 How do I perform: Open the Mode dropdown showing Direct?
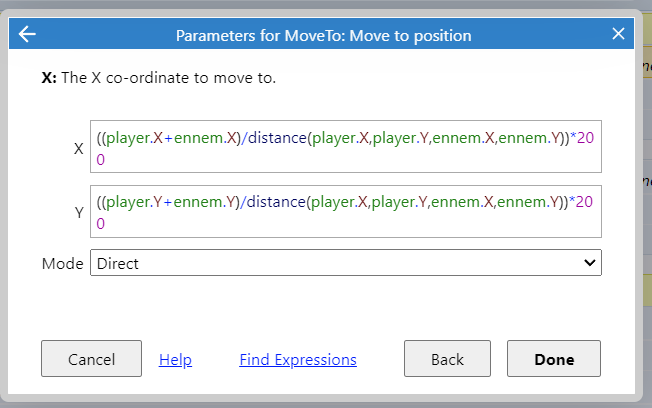(346, 262)
